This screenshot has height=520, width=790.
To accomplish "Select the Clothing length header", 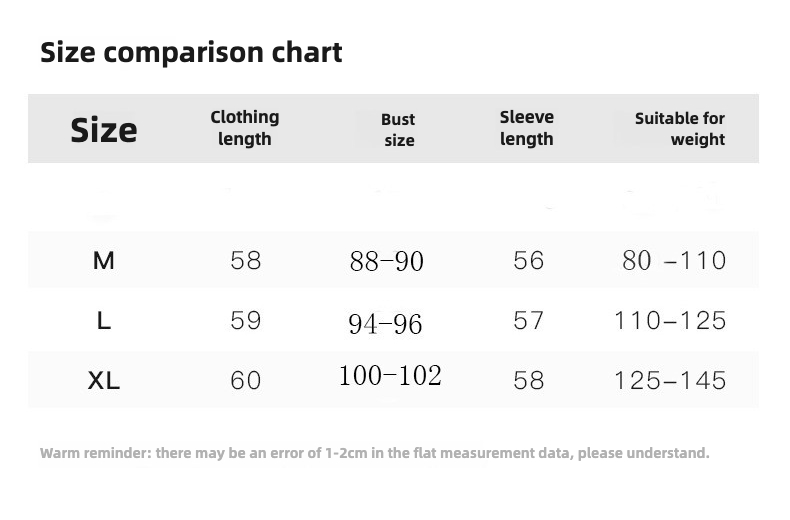I will click(245, 128).
